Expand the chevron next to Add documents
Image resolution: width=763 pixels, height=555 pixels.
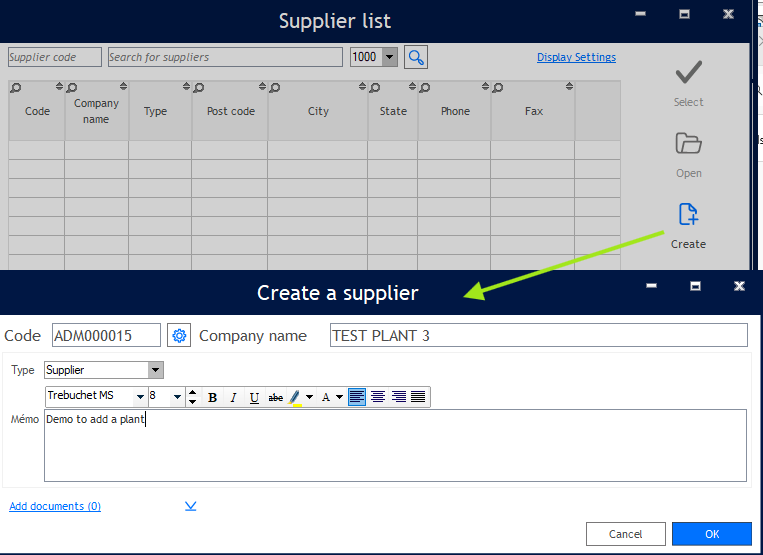point(191,506)
